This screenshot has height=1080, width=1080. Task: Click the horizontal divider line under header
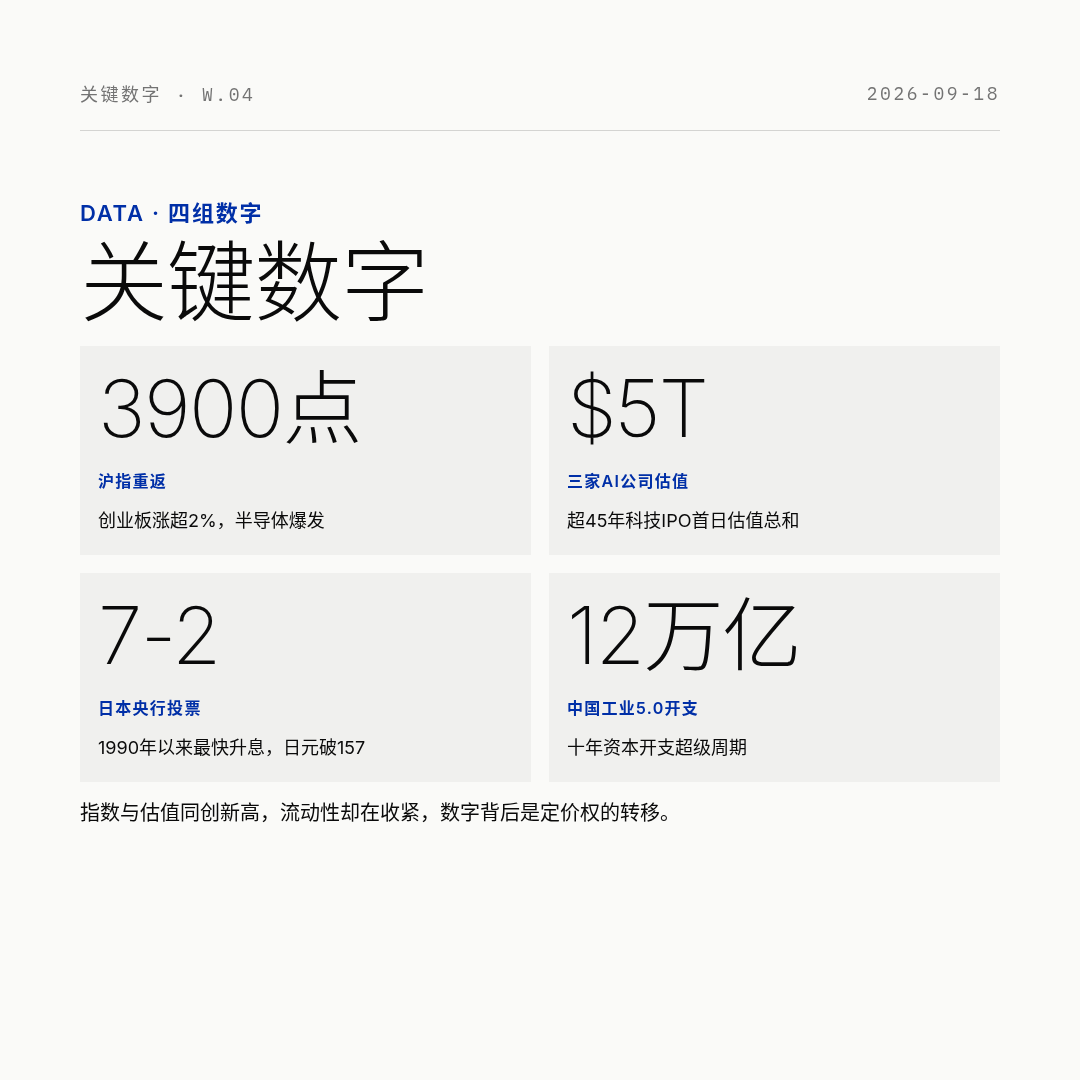[x=540, y=130]
